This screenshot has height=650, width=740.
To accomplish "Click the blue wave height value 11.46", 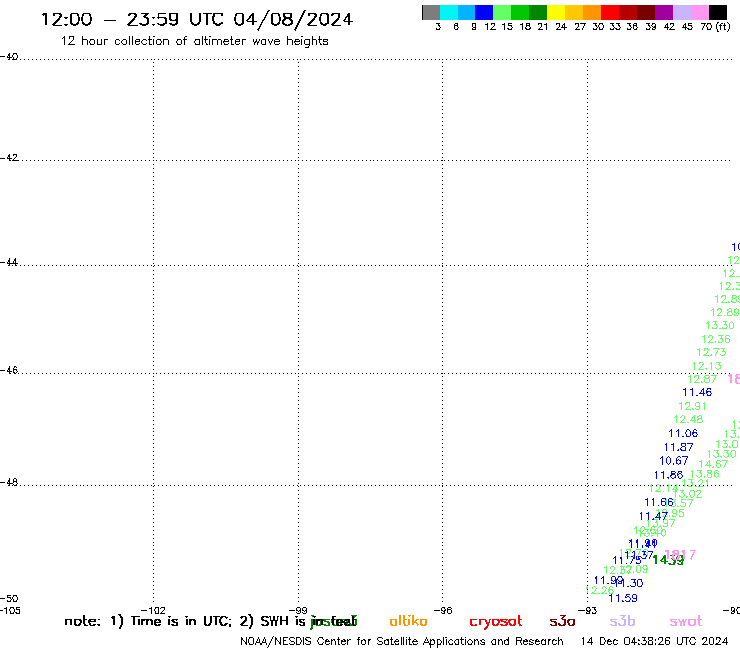I will coord(697,392).
